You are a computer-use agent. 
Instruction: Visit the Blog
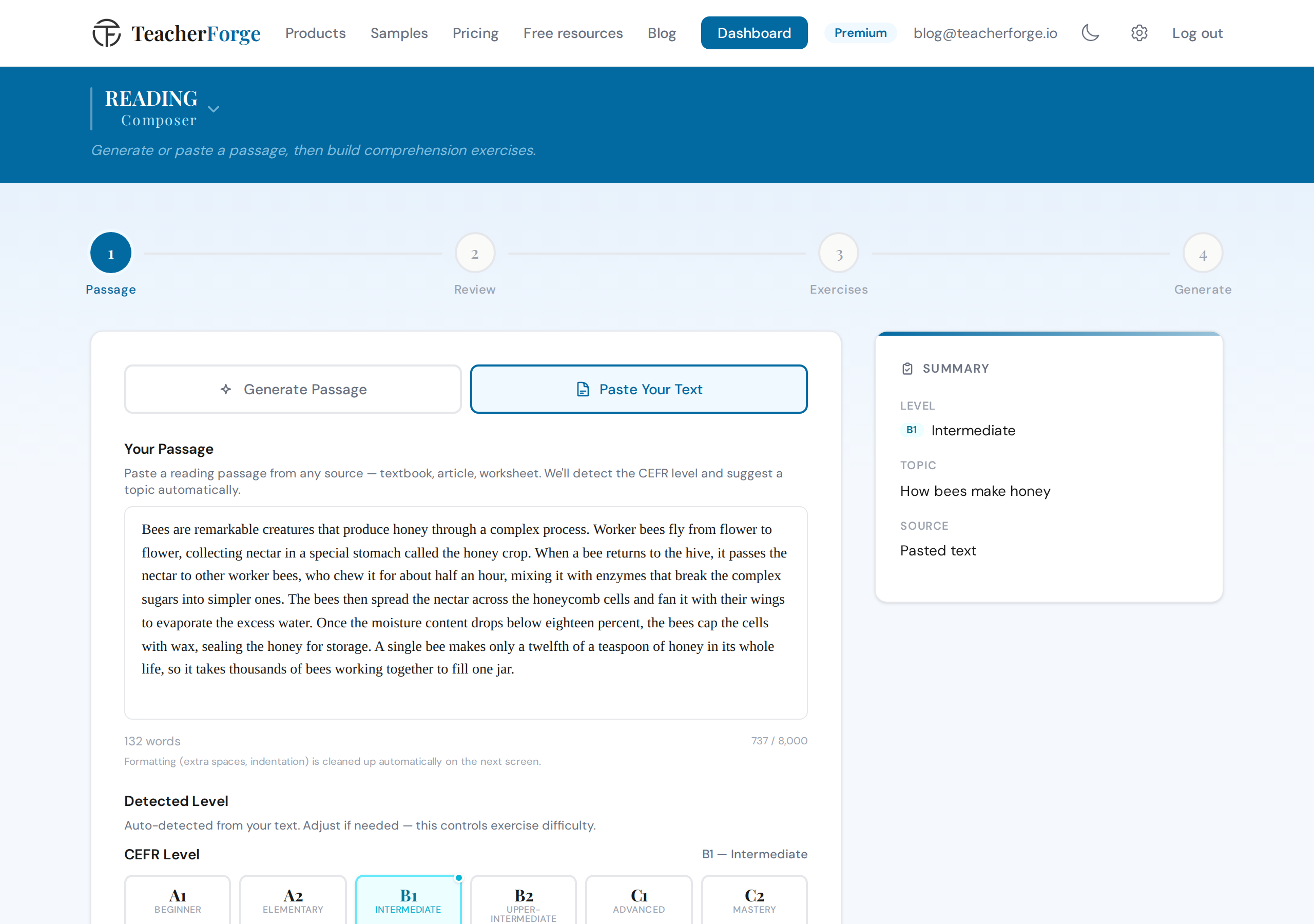coord(662,33)
